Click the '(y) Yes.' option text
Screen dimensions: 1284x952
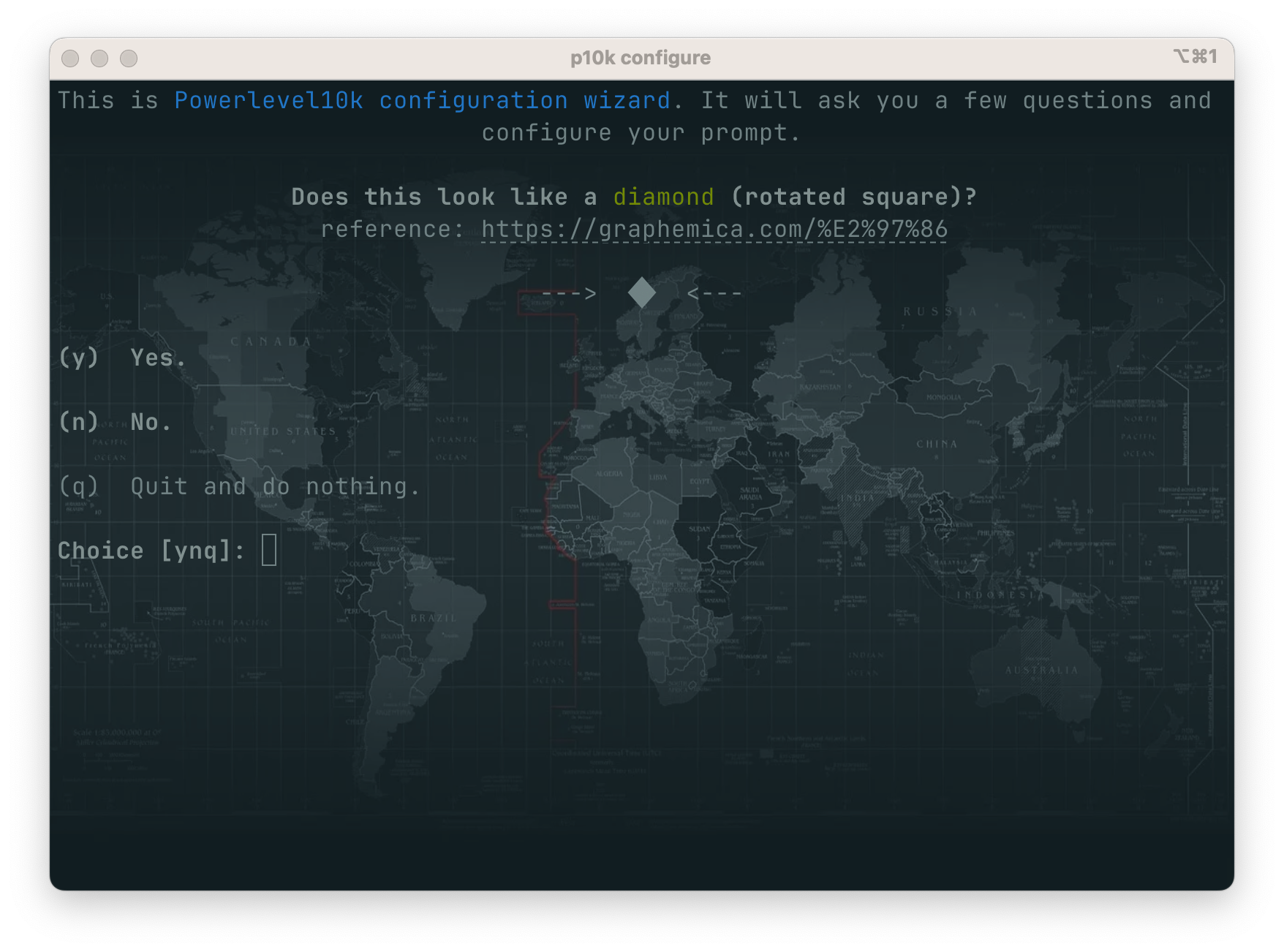pos(122,358)
